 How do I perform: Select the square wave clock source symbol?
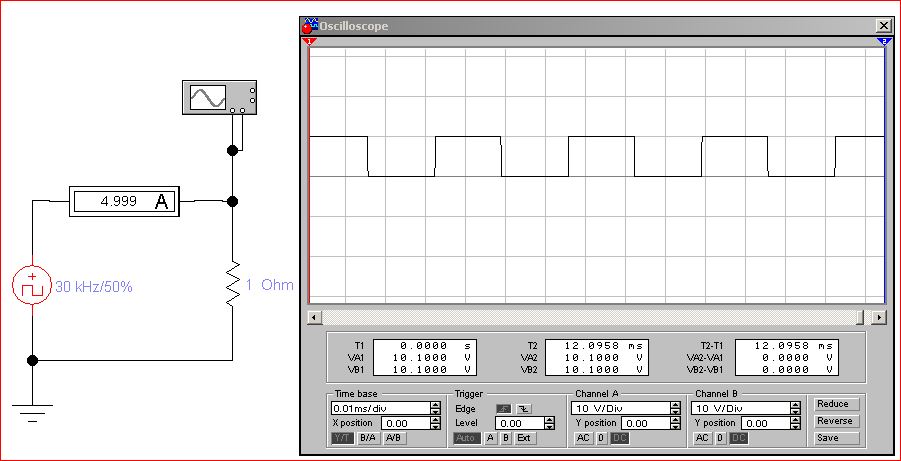tap(32, 286)
